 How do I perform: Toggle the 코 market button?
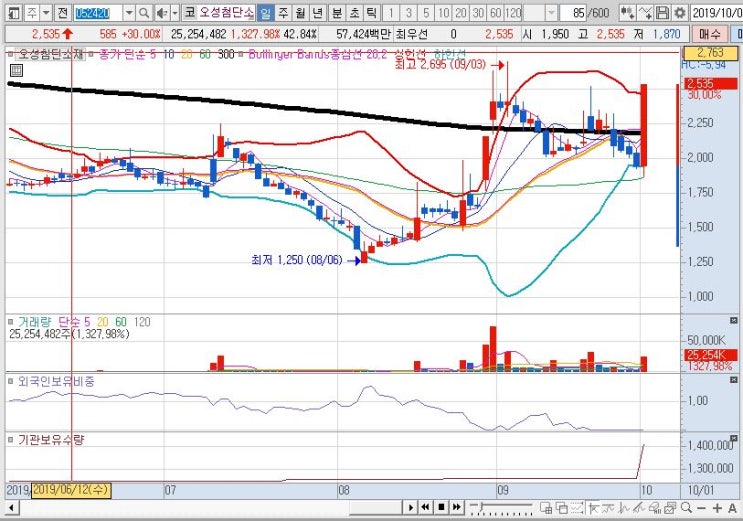click(x=190, y=13)
